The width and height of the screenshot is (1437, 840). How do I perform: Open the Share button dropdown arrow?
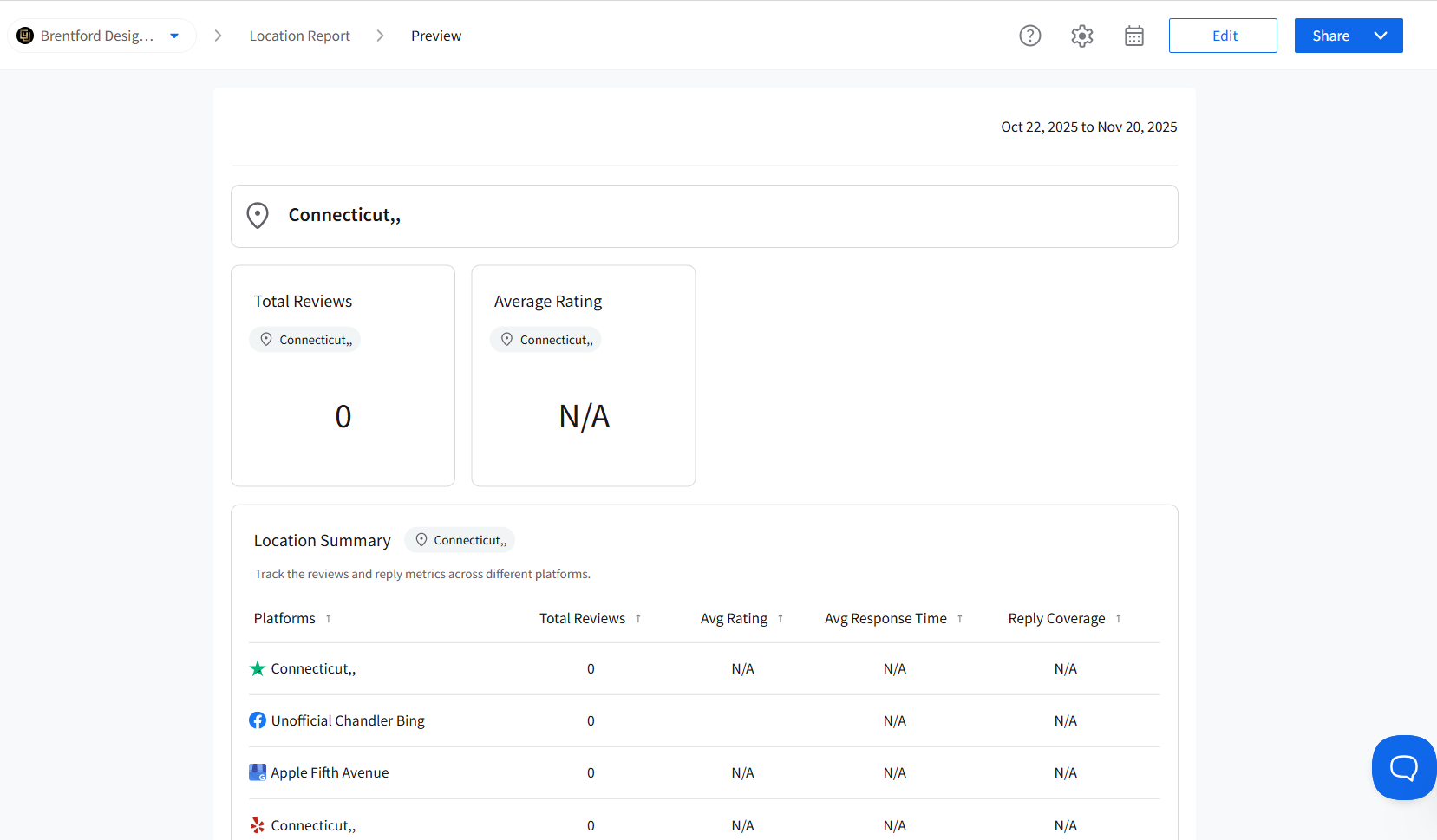(x=1381, y=36)
